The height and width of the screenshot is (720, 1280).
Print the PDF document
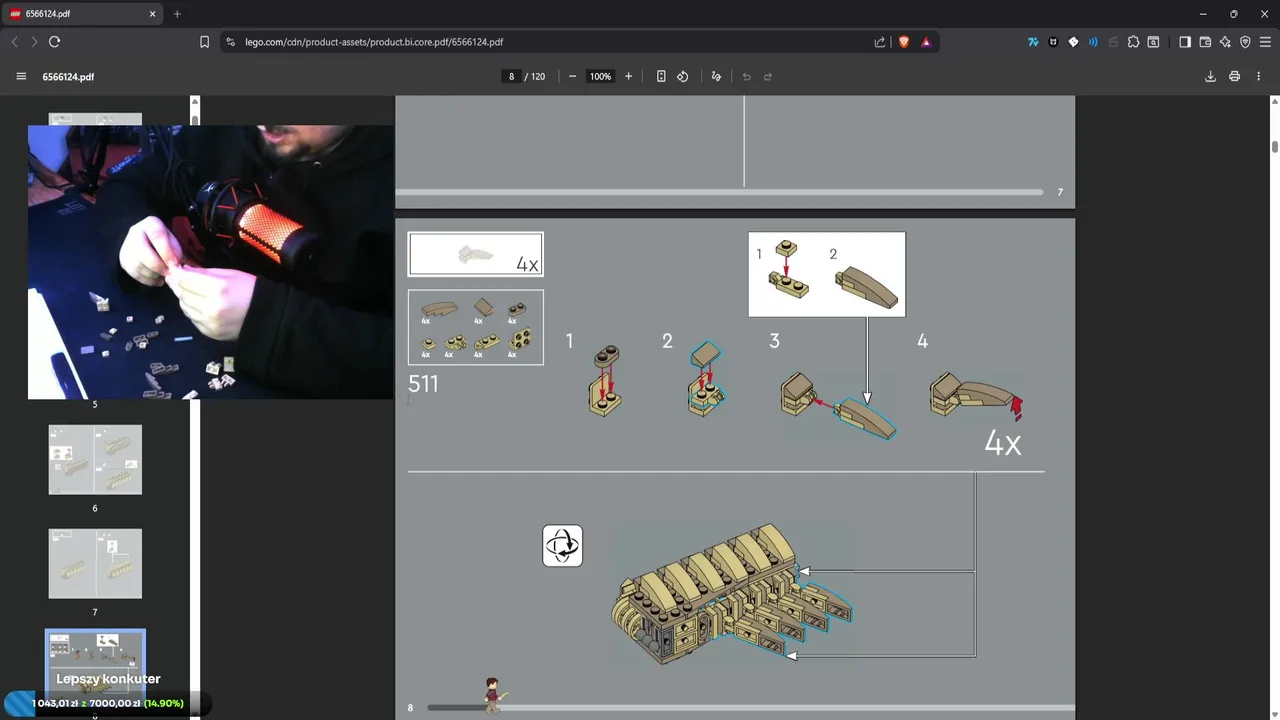pyautogui.click(x=1235, y=77)
